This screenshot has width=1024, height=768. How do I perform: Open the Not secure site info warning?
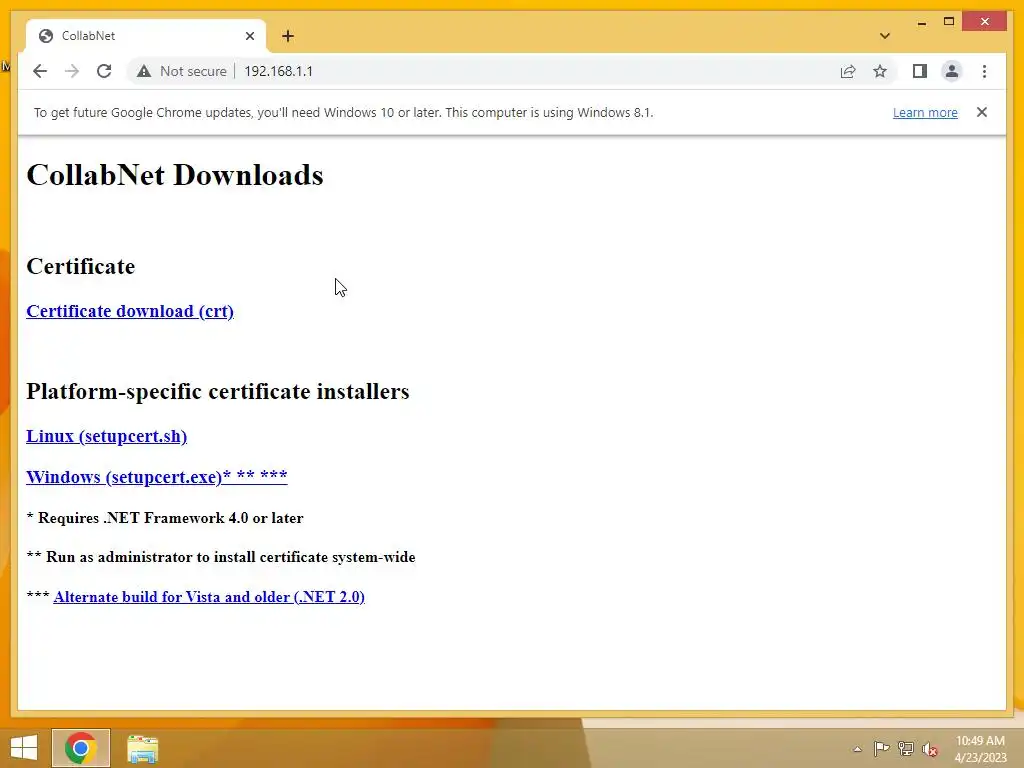click(x=182, y=71)
